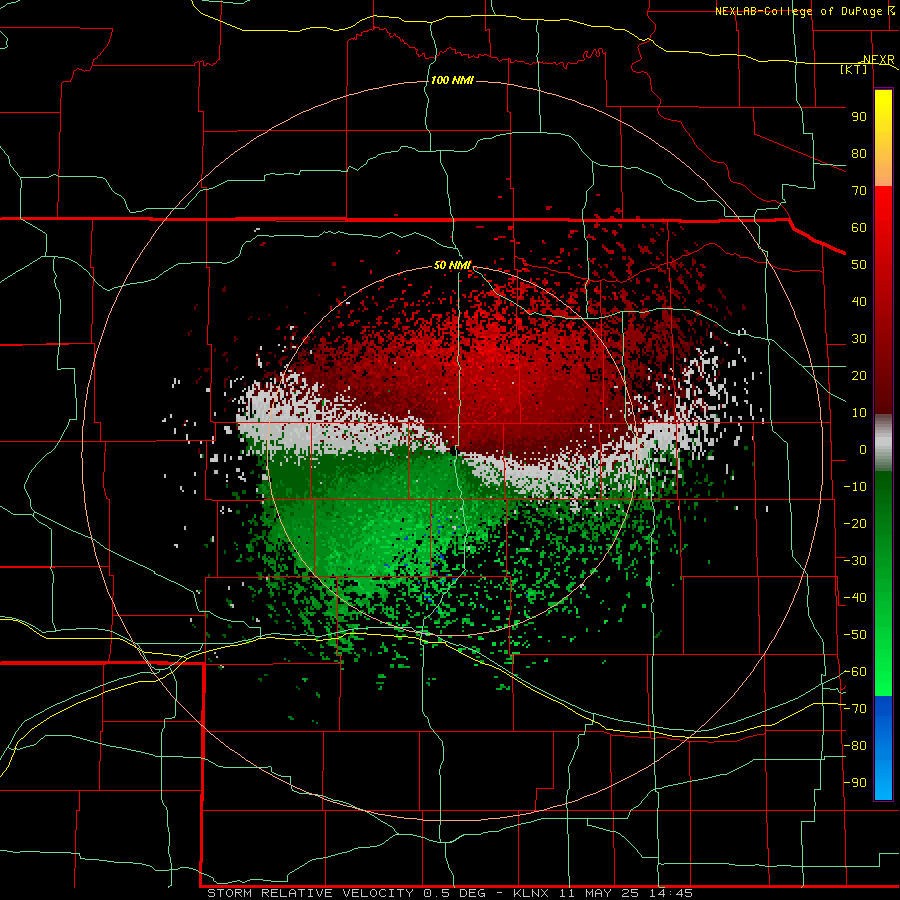Click the 40 value on velocity scale
Screen dimensions: 900x900
859,301
